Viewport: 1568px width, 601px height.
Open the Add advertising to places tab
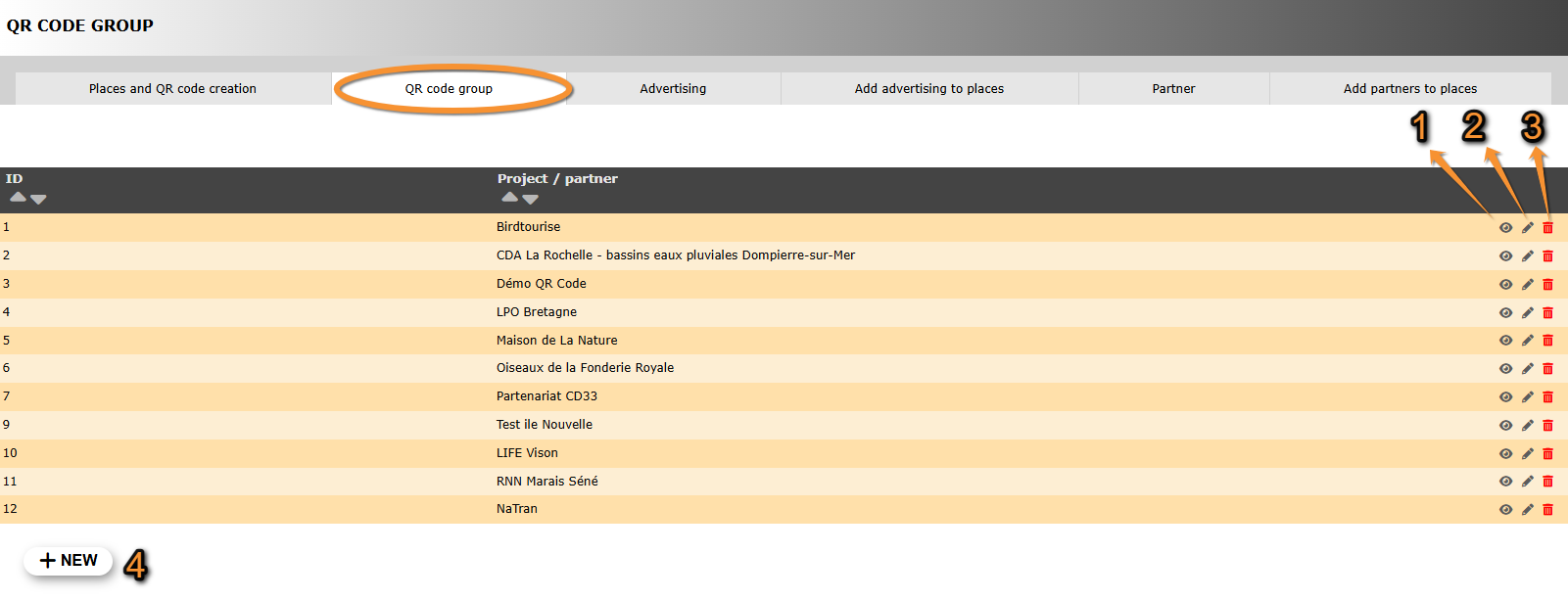click(928, 88)
